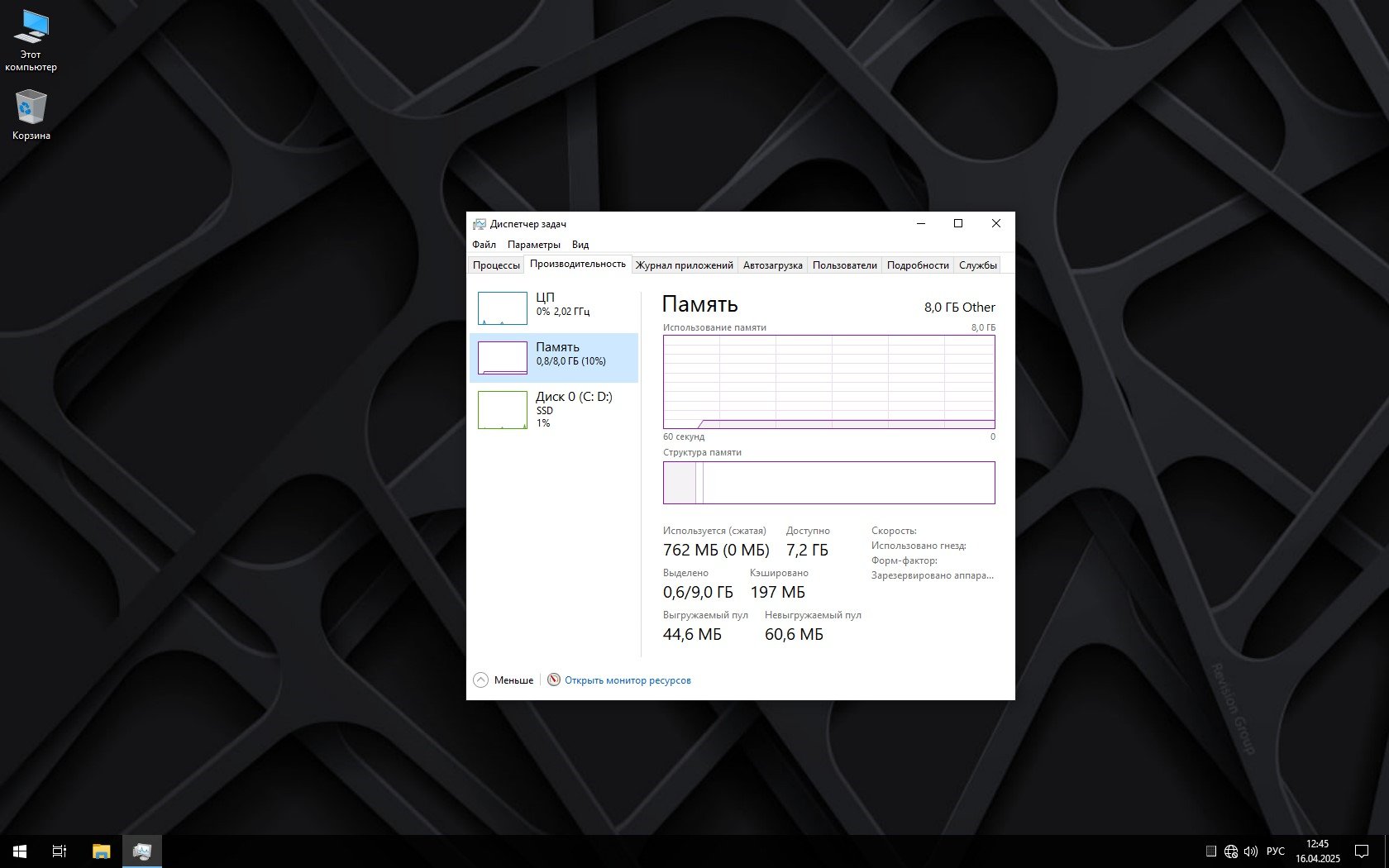Screen dimensions: 1389x868
Task: Open the network globe tray icon
Action: coord(1231,851)
